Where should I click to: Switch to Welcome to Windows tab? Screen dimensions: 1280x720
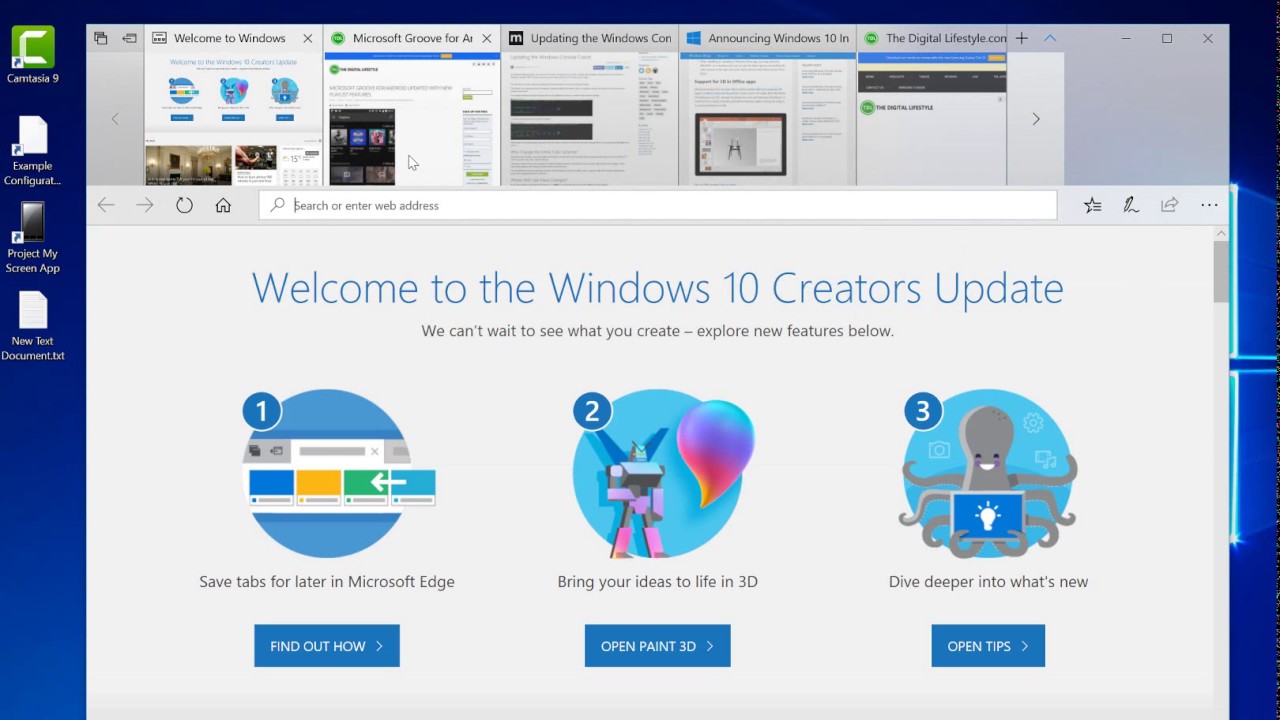(234, 38)
